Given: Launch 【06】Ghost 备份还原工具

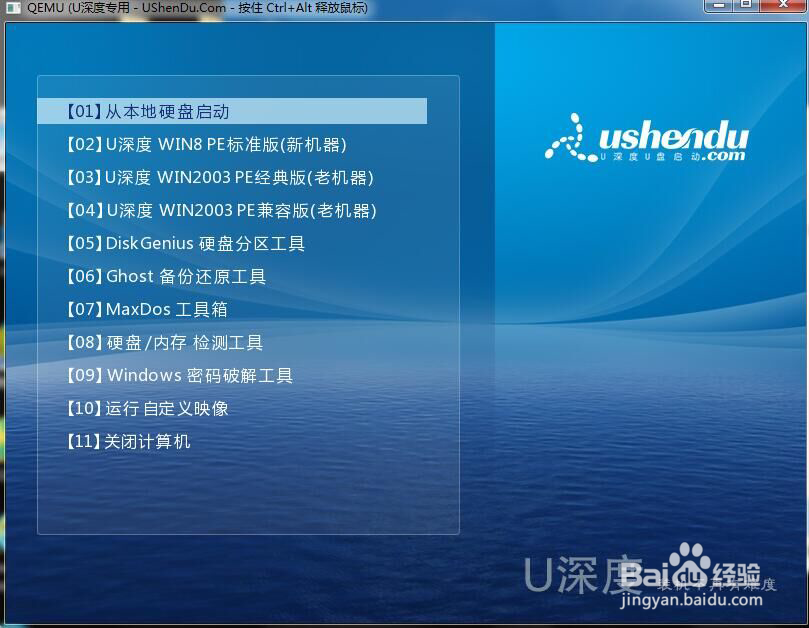Looking at the screenshot, I should coord(166,276).
